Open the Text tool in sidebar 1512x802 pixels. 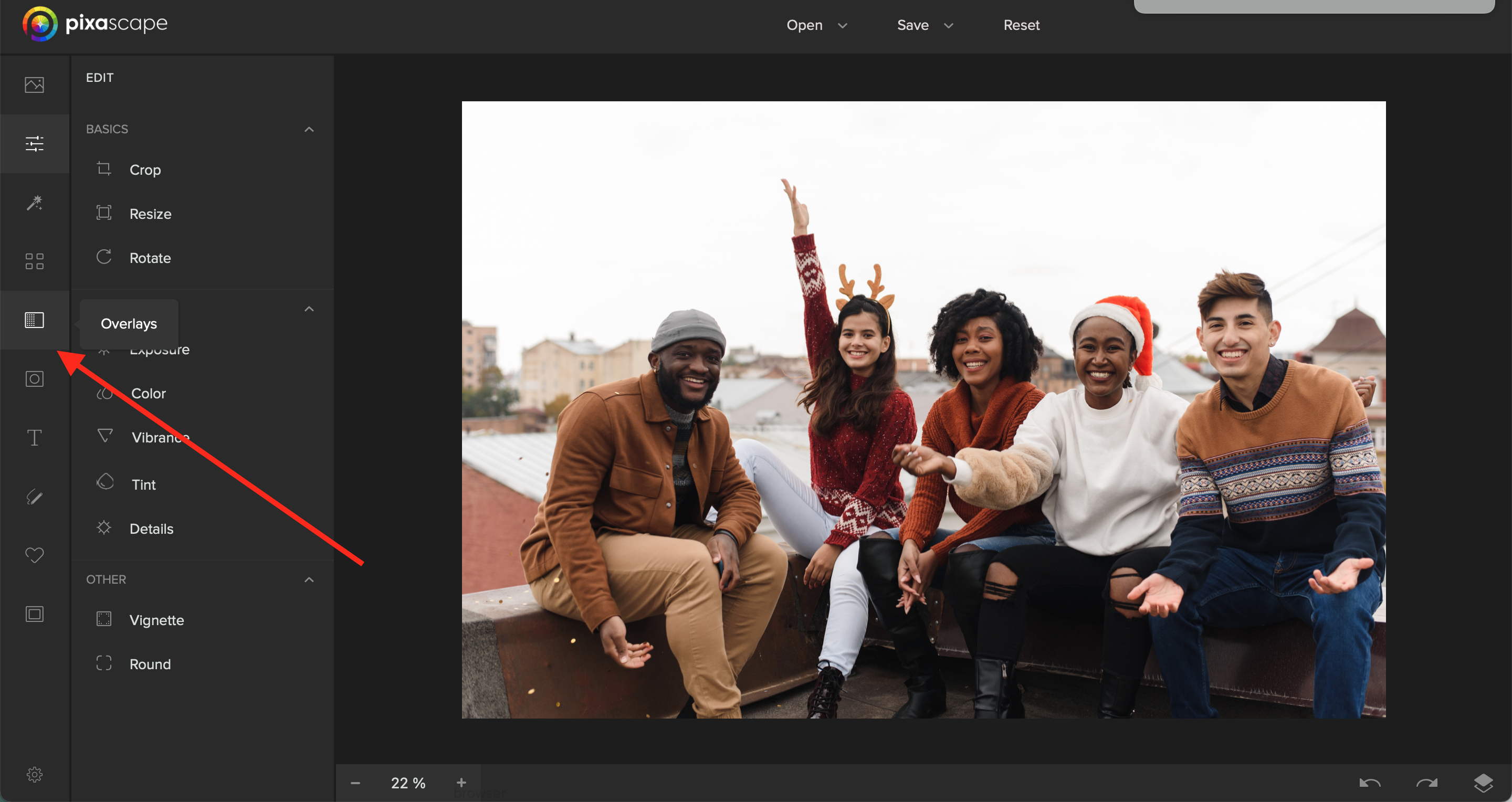(x=34, y=438)
